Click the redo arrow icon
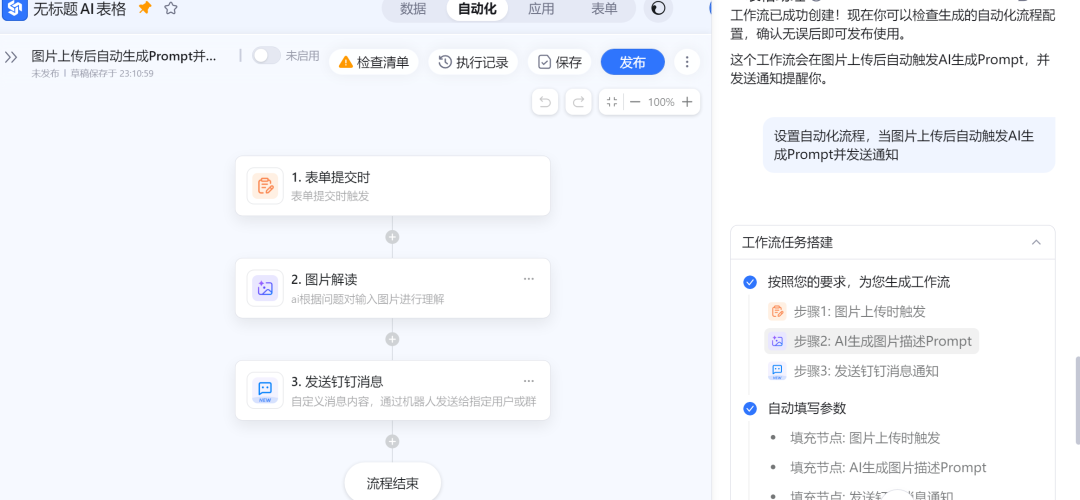1080x500 pixels. [579, 102]
